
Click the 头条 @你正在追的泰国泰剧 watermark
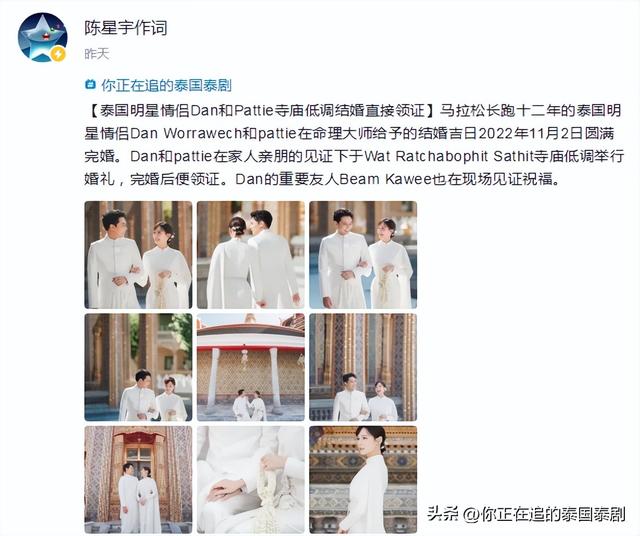(x=526, y=514)
